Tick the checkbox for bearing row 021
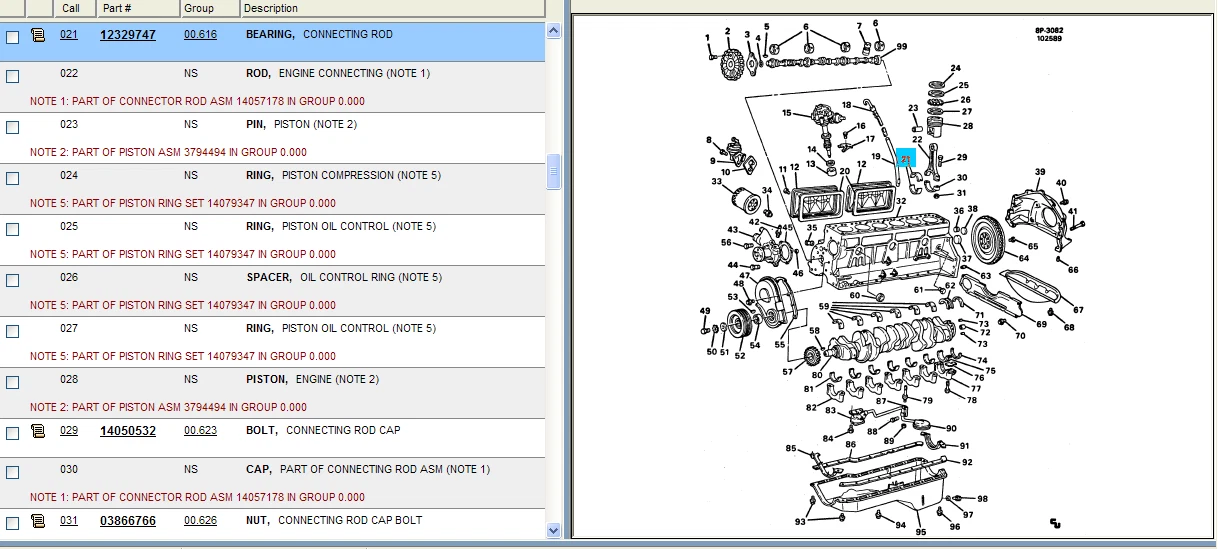1218x549 pixels. tap(13, 37)
